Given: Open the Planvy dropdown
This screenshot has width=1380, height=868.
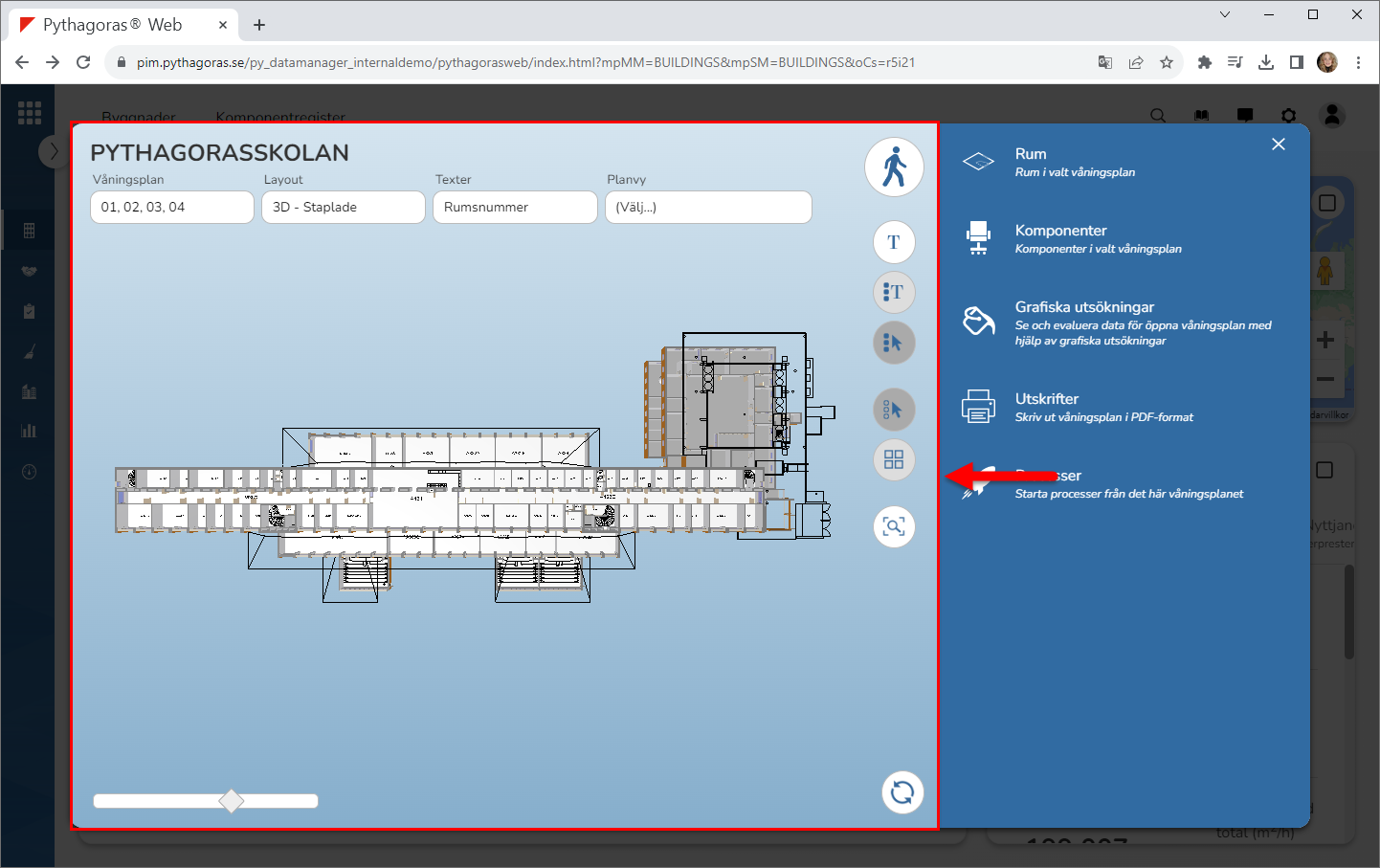Looking at the screenshot, I should 708,208.
